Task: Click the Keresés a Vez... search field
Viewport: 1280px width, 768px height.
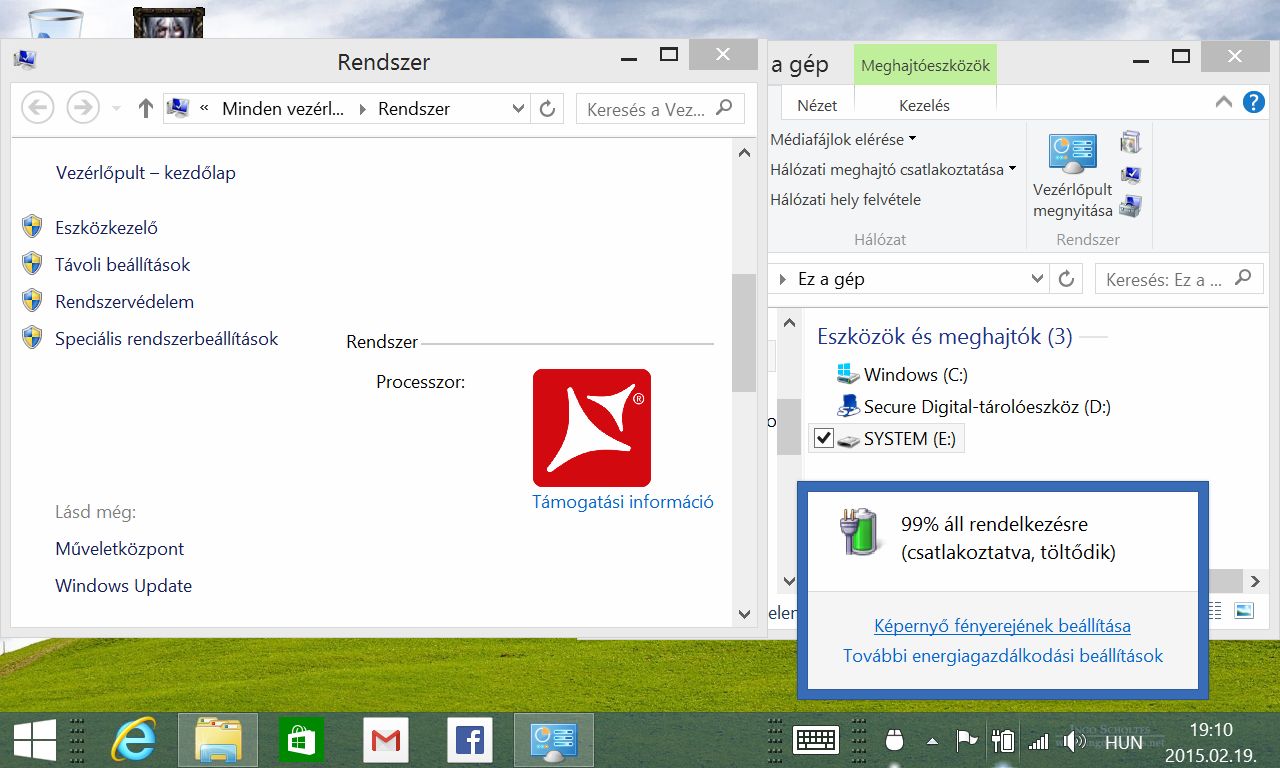Action: pyautogui.click(x=660, y=109)
